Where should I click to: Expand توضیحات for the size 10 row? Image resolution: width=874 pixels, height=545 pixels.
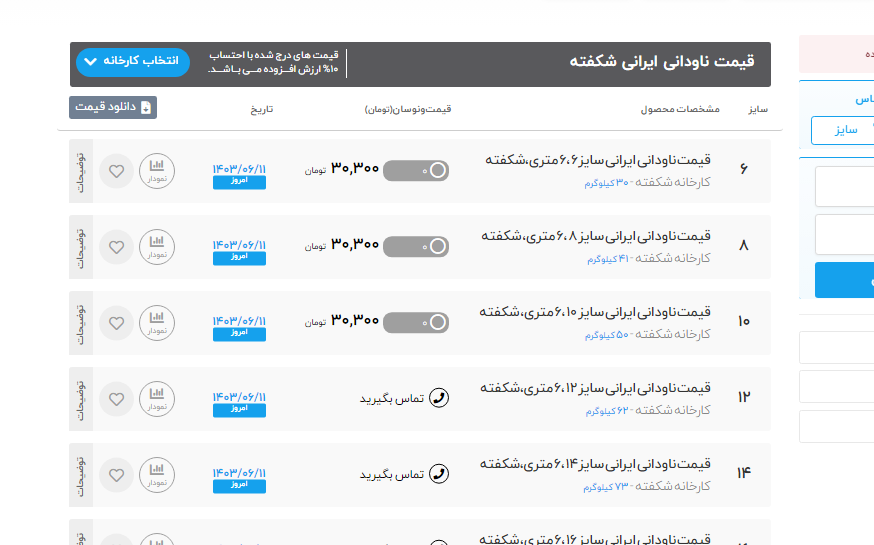point(81,322)
